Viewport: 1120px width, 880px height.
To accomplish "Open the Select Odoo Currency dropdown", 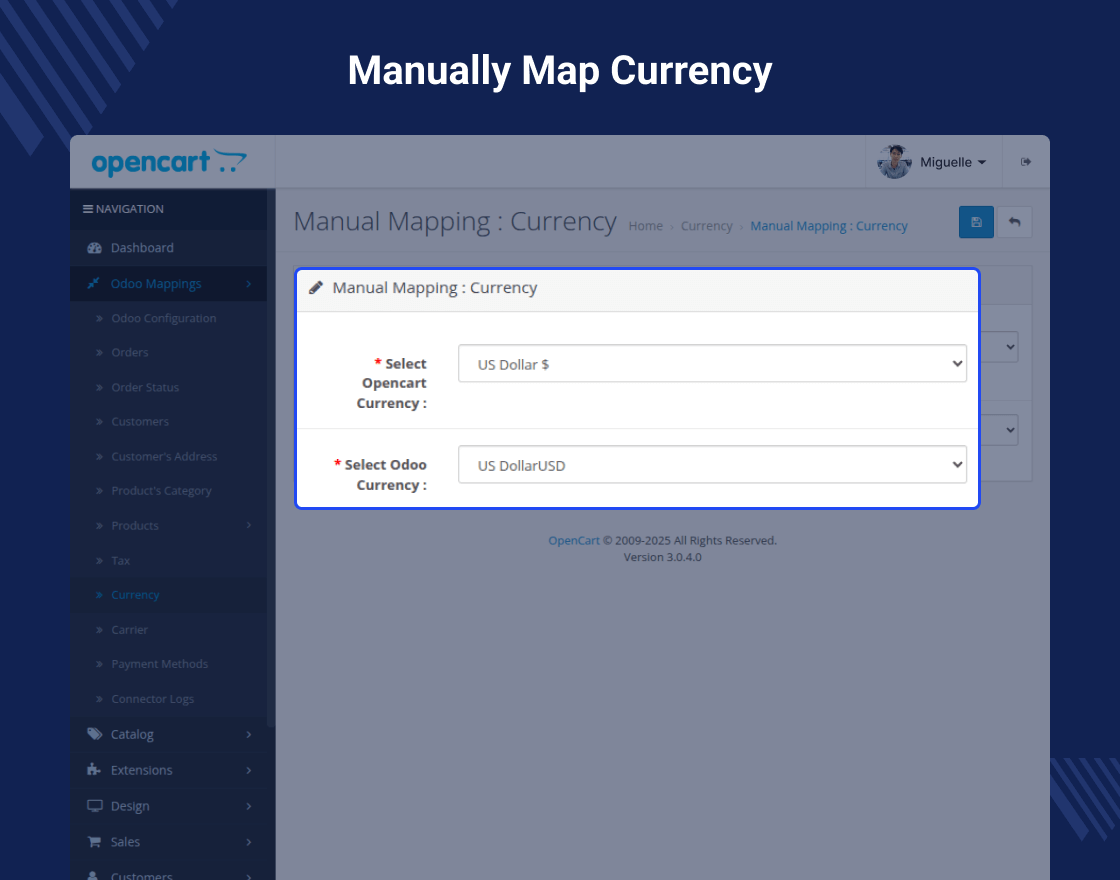I will pyautogui.click(x=712, y=465).
